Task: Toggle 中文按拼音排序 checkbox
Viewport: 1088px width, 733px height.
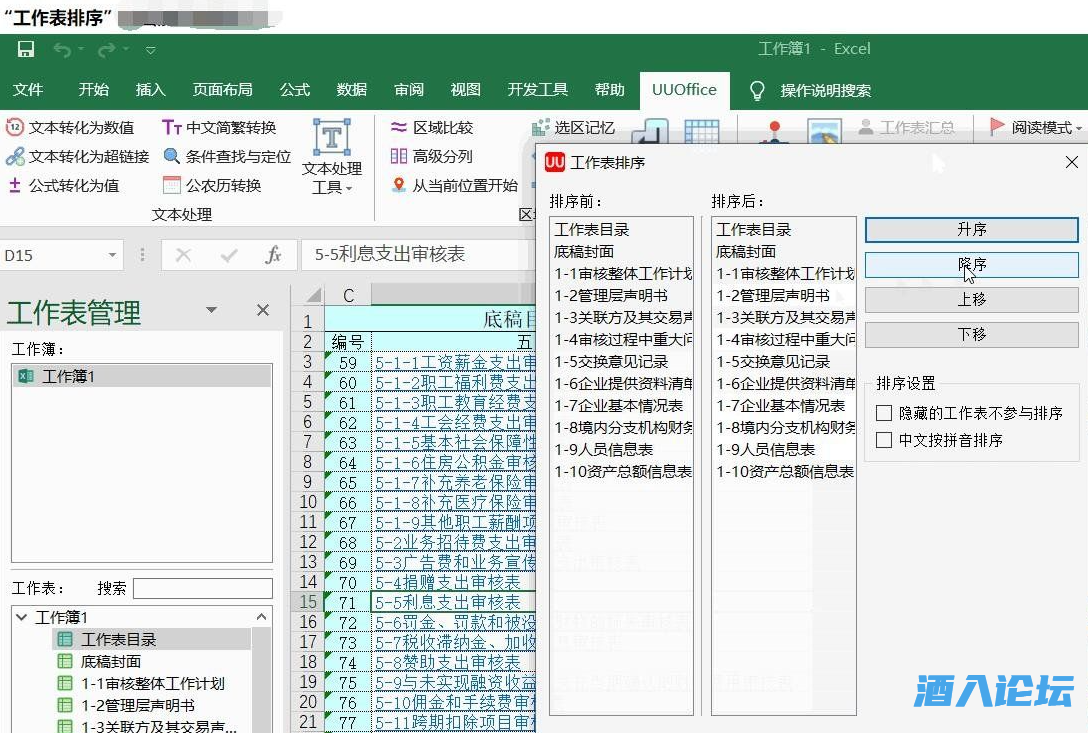Action: [883, 440]
